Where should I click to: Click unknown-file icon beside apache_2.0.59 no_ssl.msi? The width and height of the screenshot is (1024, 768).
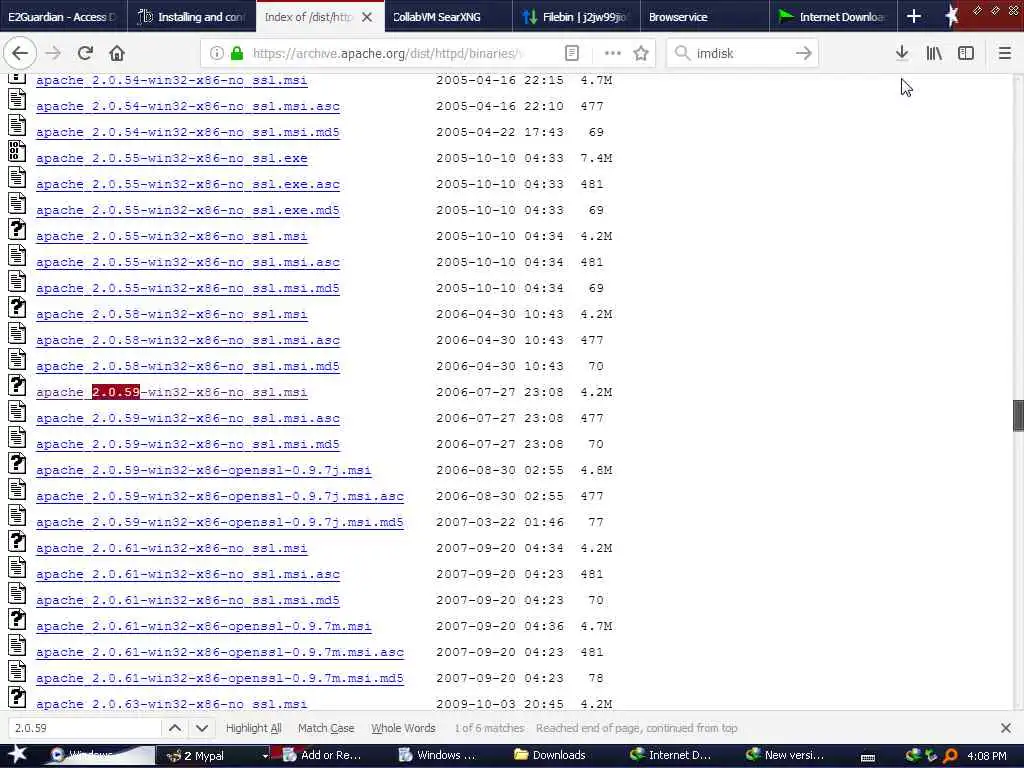point(17,385)
